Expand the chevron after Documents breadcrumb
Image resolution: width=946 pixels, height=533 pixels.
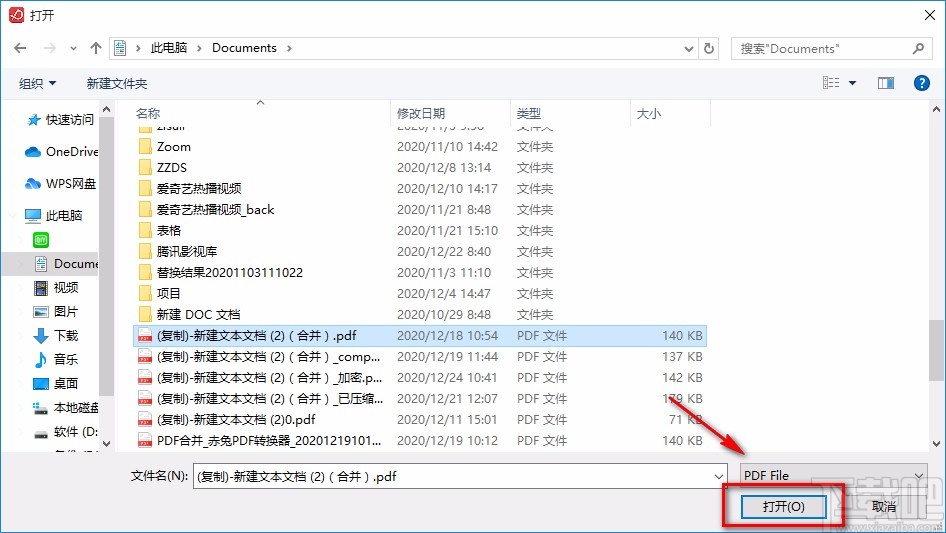tap(289, 48)
